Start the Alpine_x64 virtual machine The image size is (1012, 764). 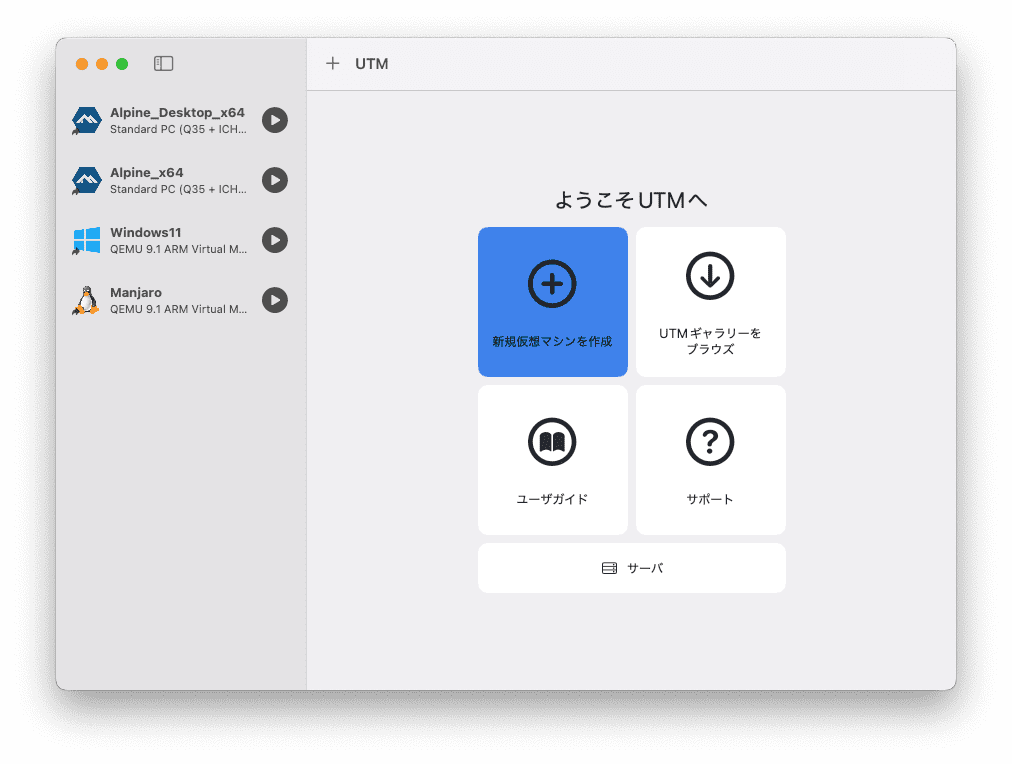[x=275, y=180]
